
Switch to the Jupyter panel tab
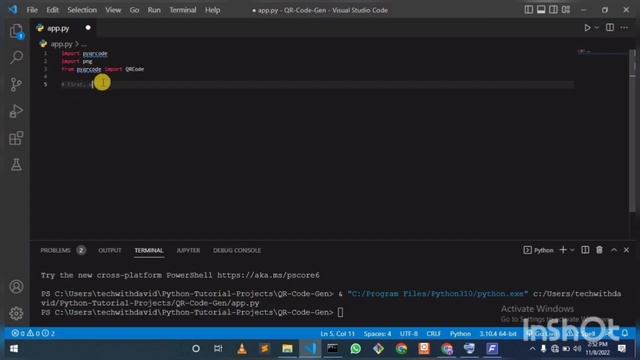(188, 250)
